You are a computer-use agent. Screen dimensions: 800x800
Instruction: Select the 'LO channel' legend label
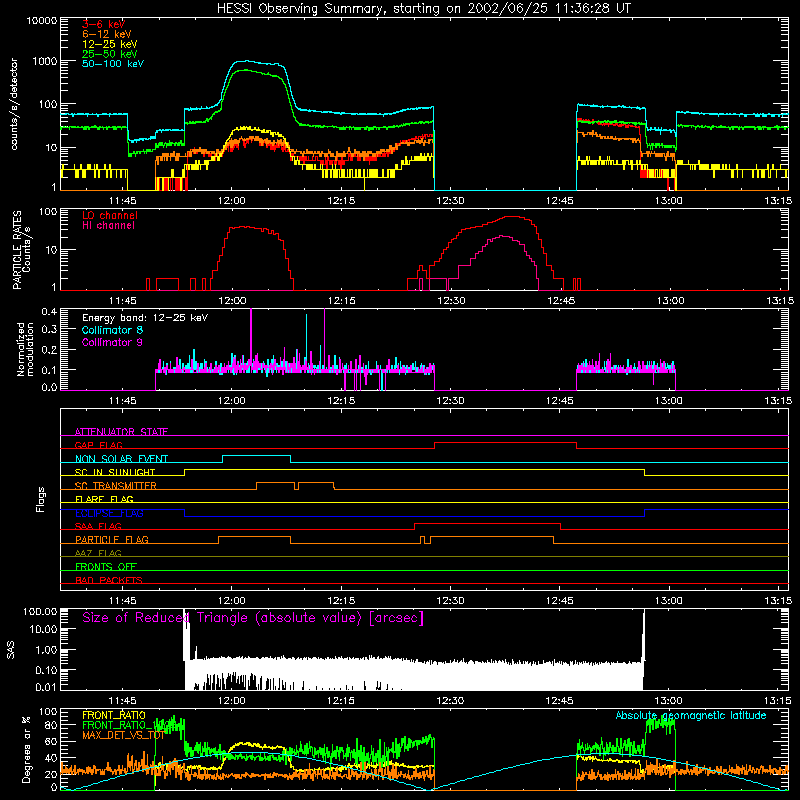click(x=110, y=215)
